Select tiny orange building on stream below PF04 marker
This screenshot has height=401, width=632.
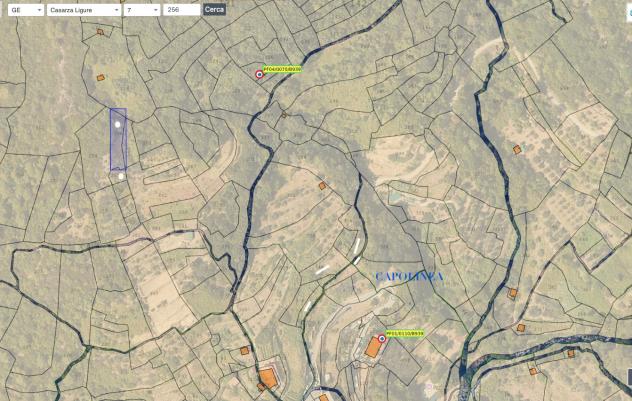pyautogui.click(x=284, y=115)
